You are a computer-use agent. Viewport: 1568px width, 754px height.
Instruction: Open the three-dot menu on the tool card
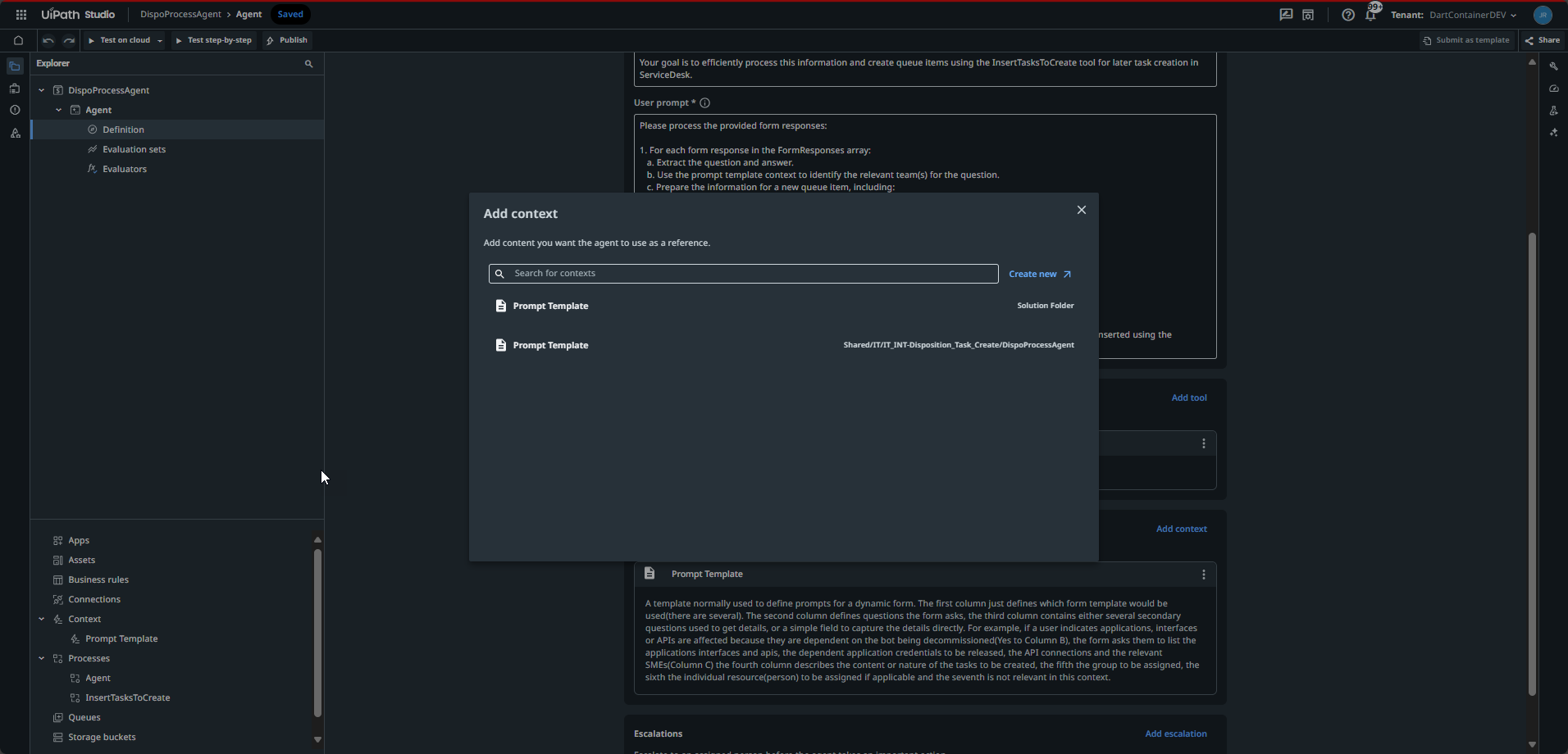coord(1204,443)
